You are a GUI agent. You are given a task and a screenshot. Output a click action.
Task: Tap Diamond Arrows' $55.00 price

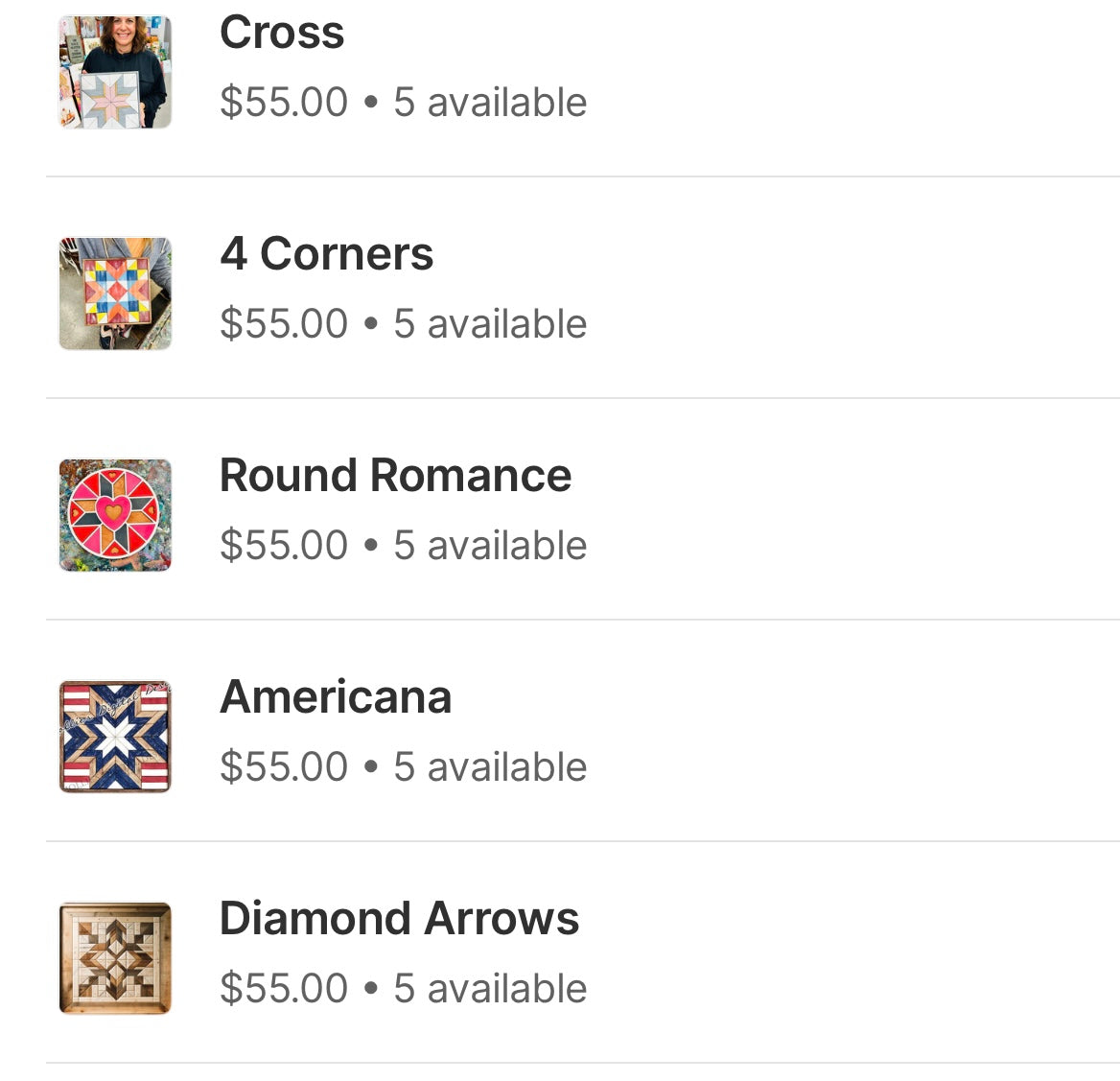click(284, 989)
